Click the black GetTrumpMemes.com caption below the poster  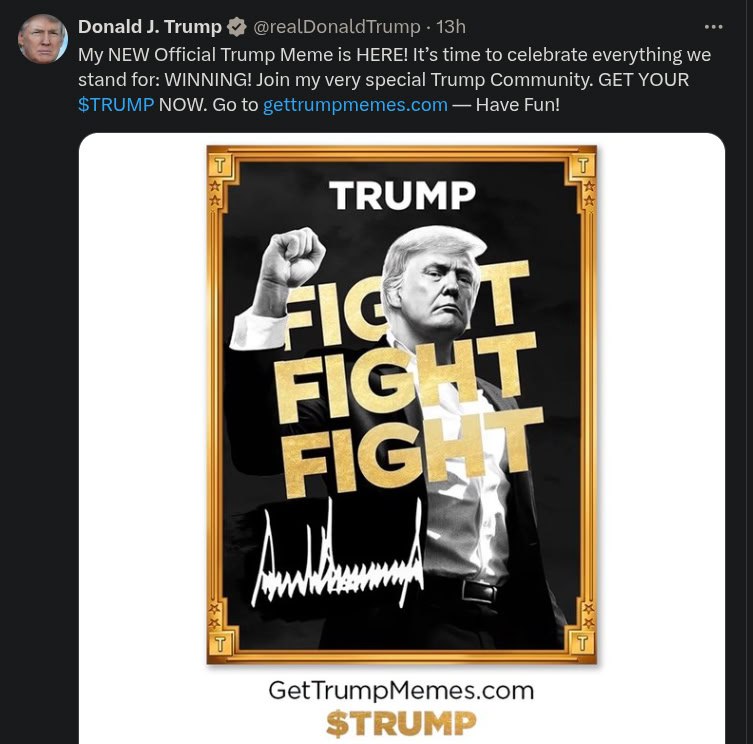click(401, 691)
